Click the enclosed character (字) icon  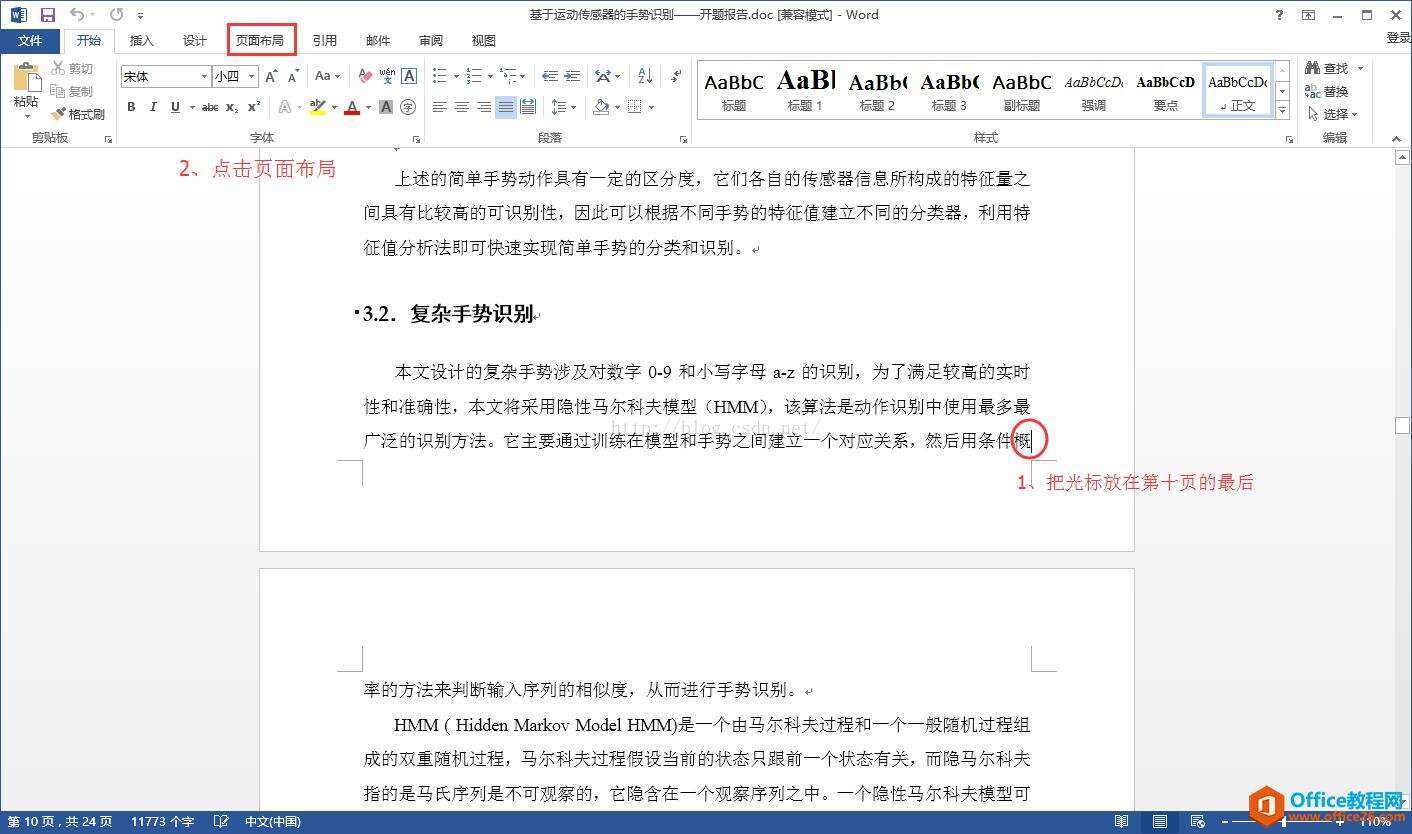[x=408, y=107]
